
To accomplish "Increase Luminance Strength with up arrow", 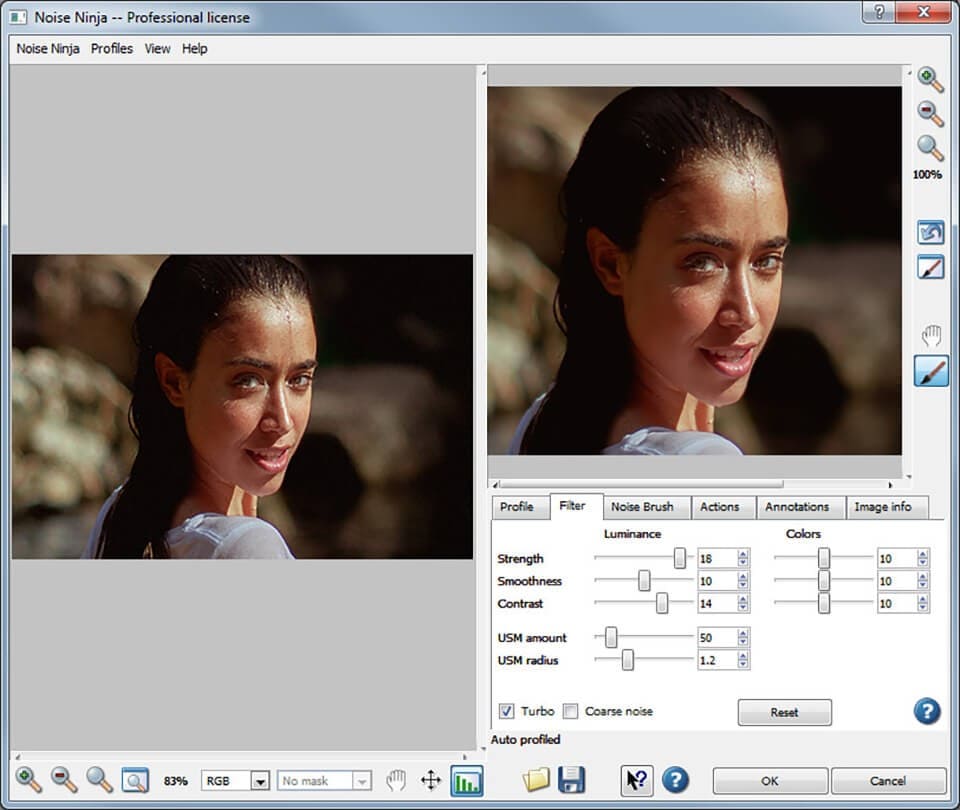I will (743, 554).
